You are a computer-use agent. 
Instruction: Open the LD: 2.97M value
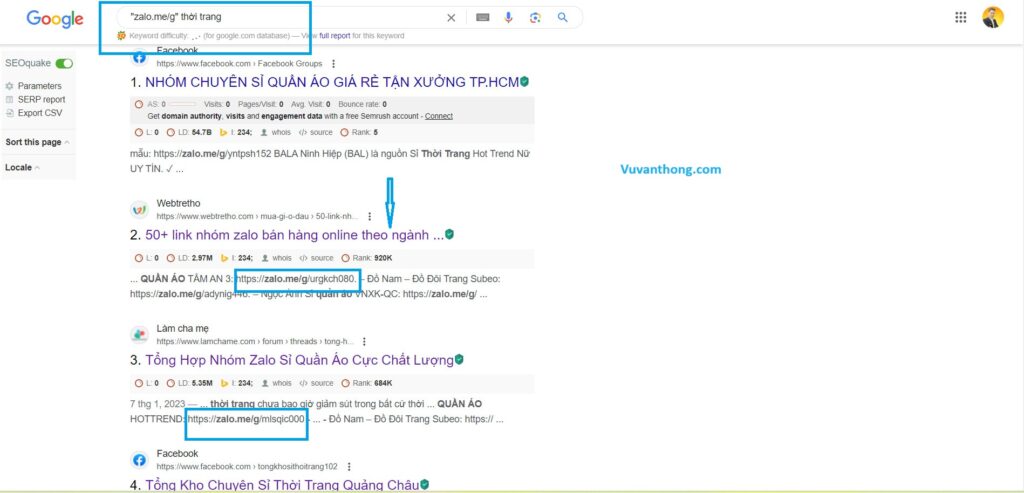click(x=189, y=258)
